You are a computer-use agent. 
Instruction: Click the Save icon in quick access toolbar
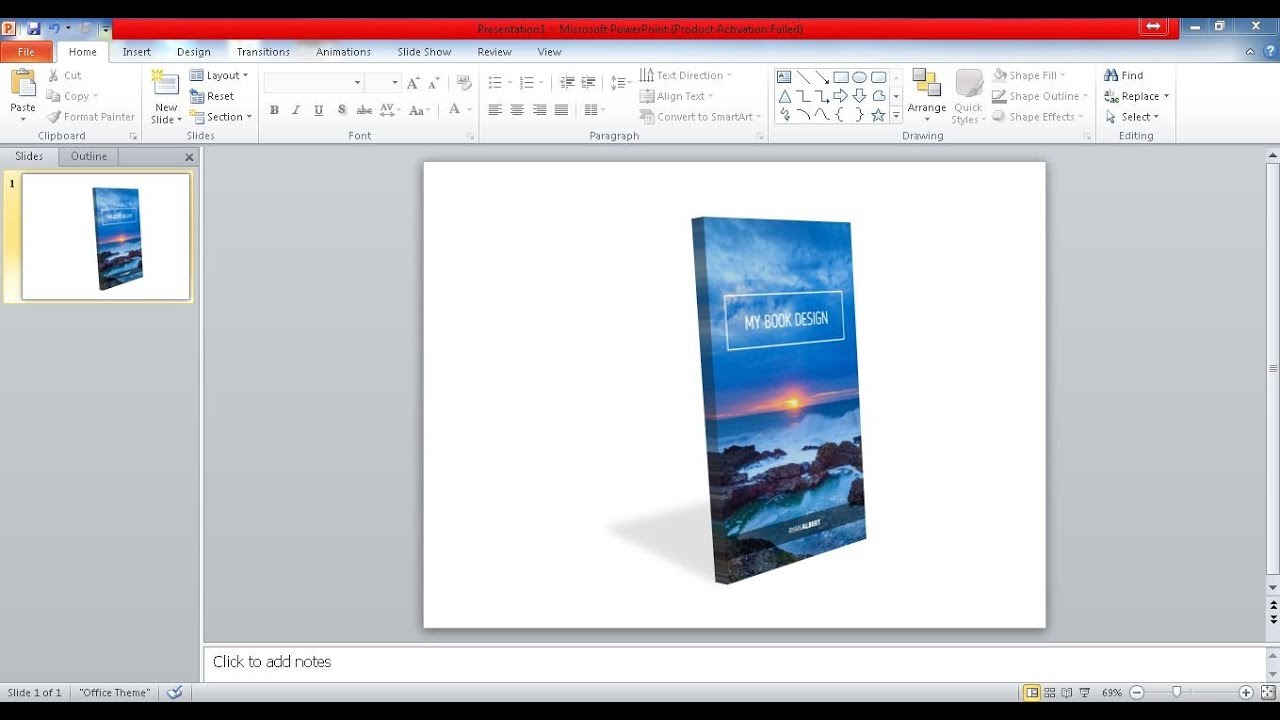point(33,28)
